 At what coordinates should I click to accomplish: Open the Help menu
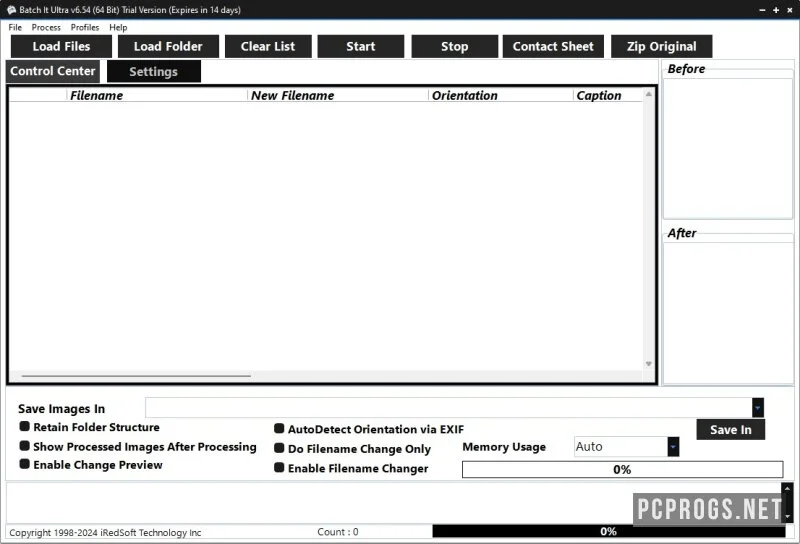[x=118, y=28]
